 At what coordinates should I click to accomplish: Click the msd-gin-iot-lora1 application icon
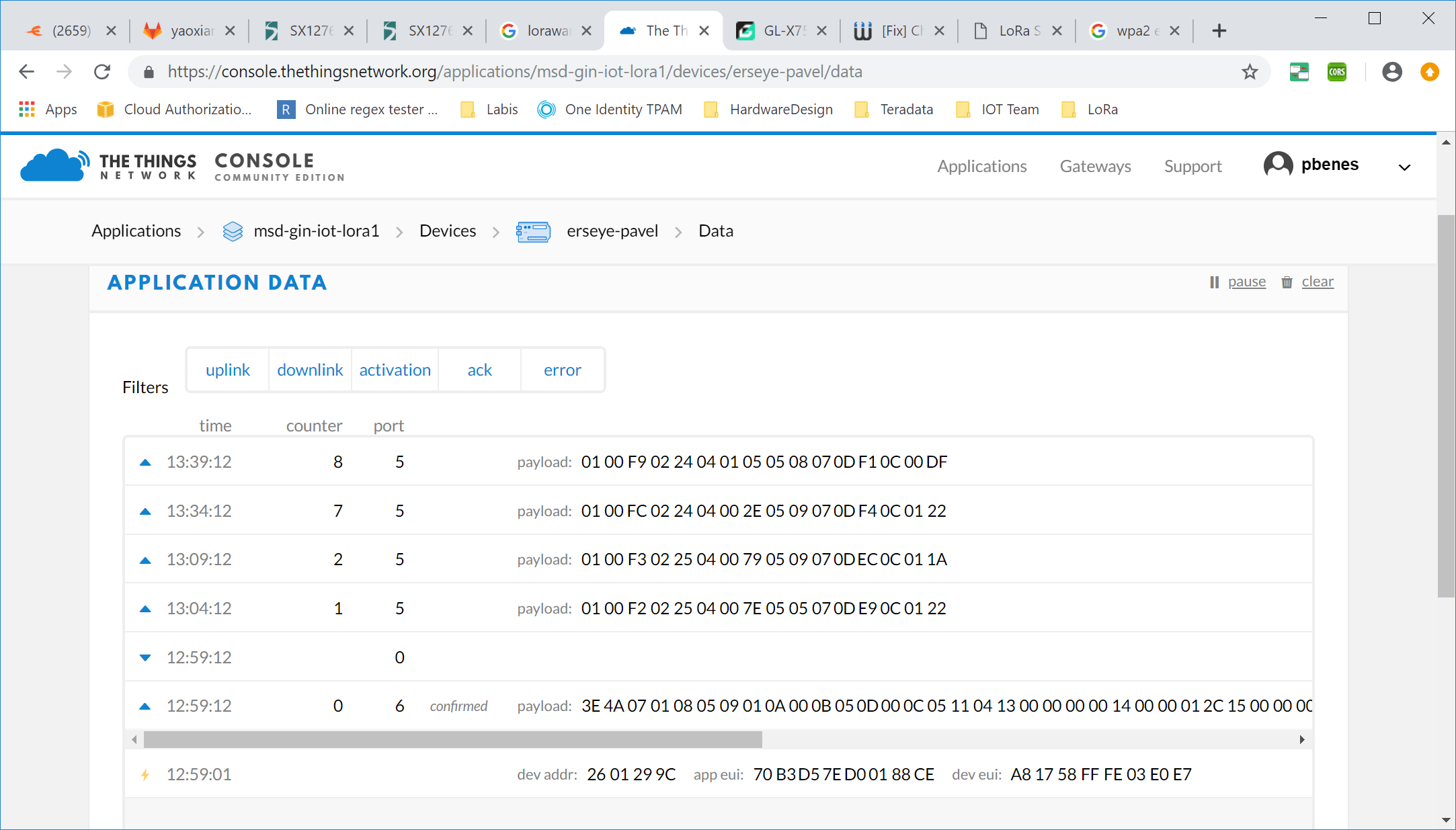pos(233,231)
